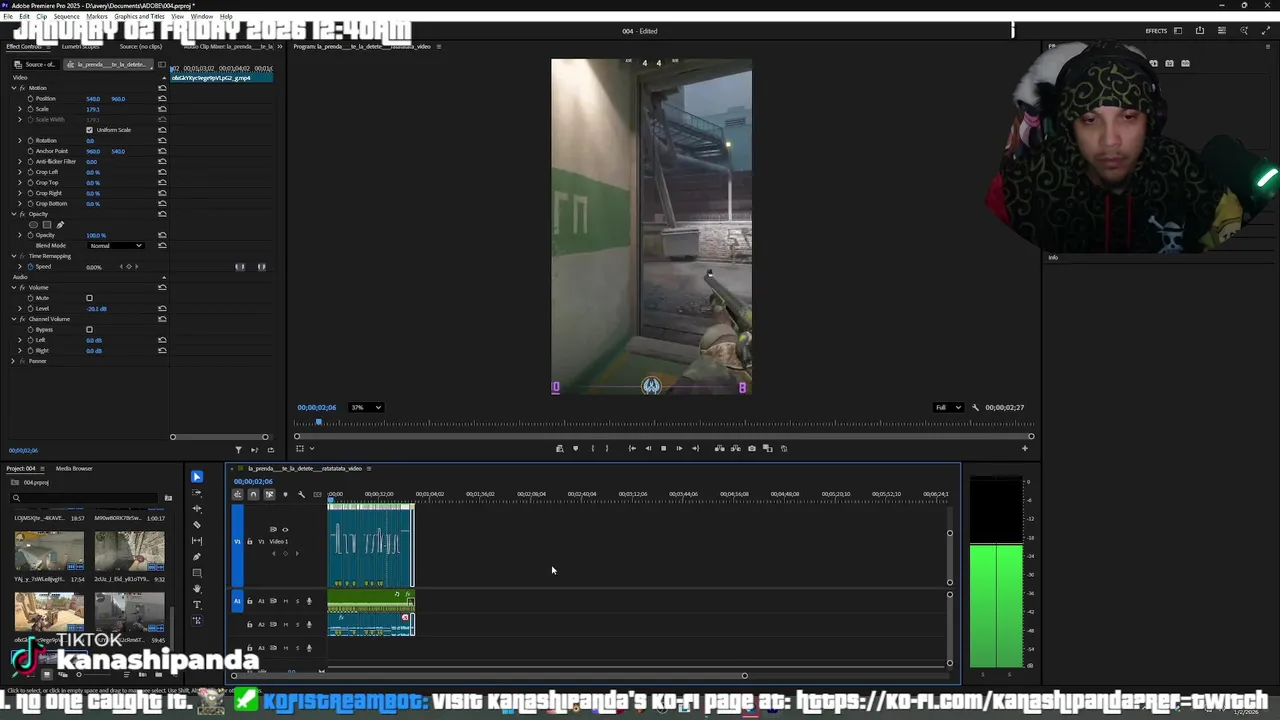The height and width of the screenshot is (720, 1280).
Task: Reset the Position parameter
Action: tap(162, 99)
